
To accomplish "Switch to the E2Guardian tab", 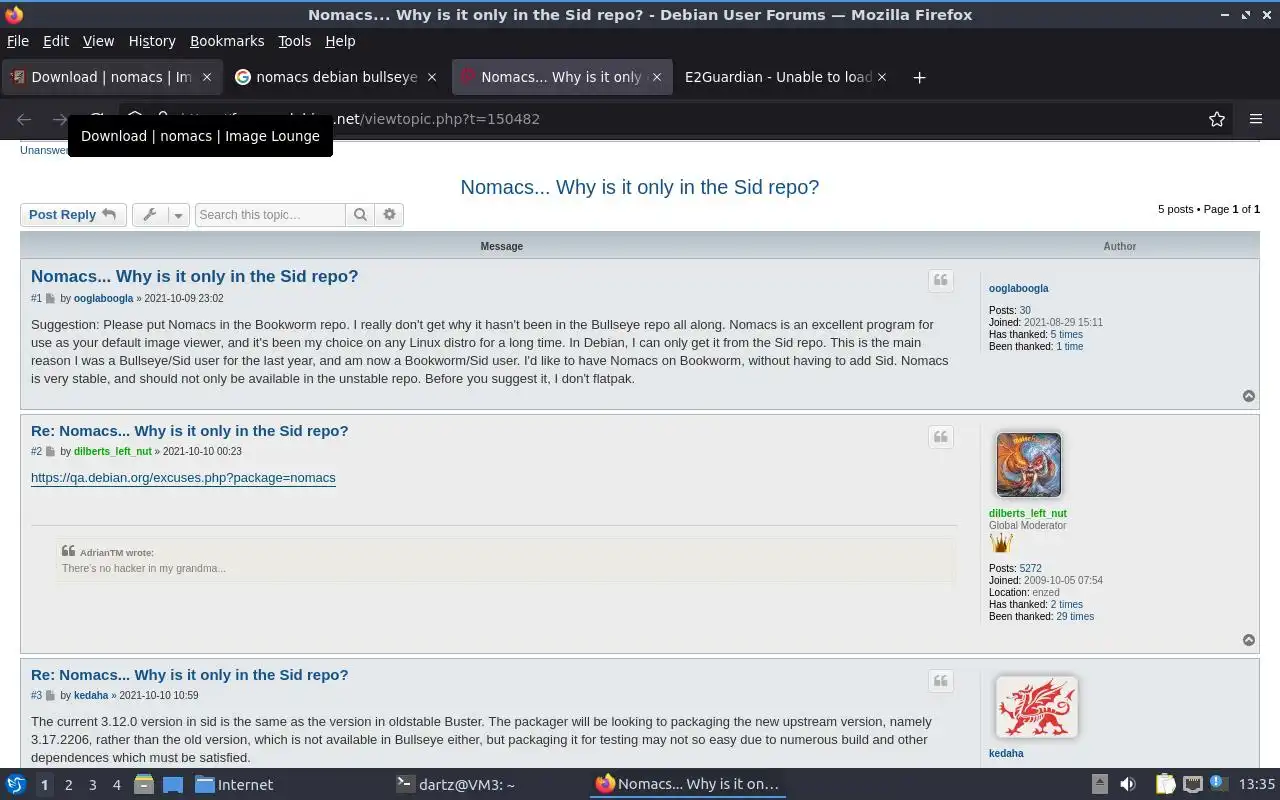I will pyautogui.click(x=785, y=77).
